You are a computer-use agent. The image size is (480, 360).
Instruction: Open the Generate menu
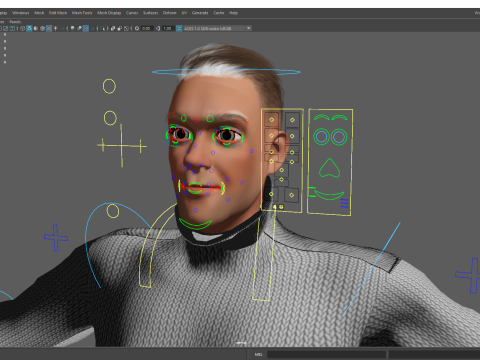coord(200,13)
